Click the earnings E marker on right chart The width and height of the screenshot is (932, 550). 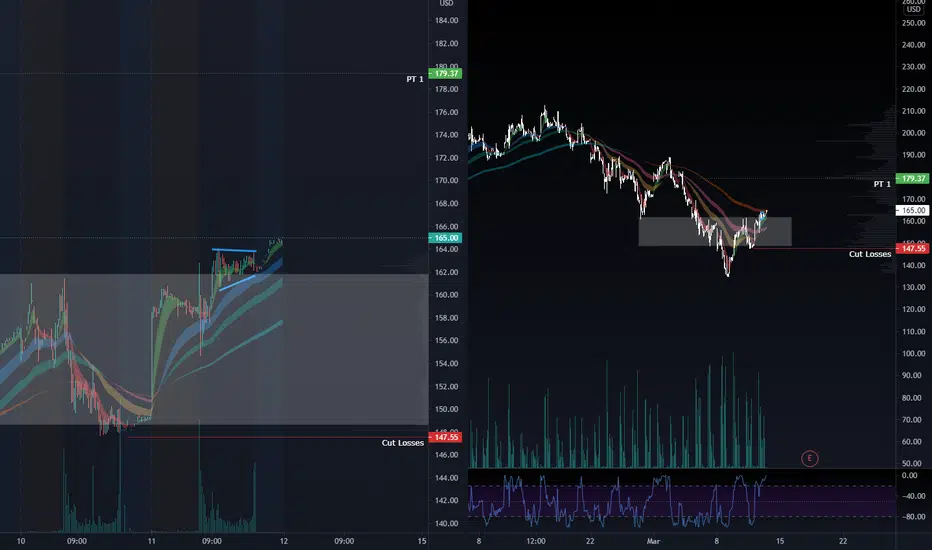click(809, 458)
